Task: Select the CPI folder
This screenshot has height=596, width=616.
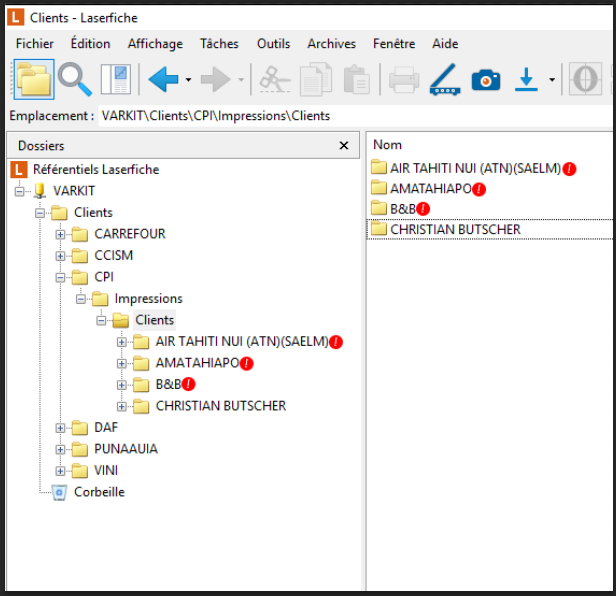Action: (x=104, y=277)
